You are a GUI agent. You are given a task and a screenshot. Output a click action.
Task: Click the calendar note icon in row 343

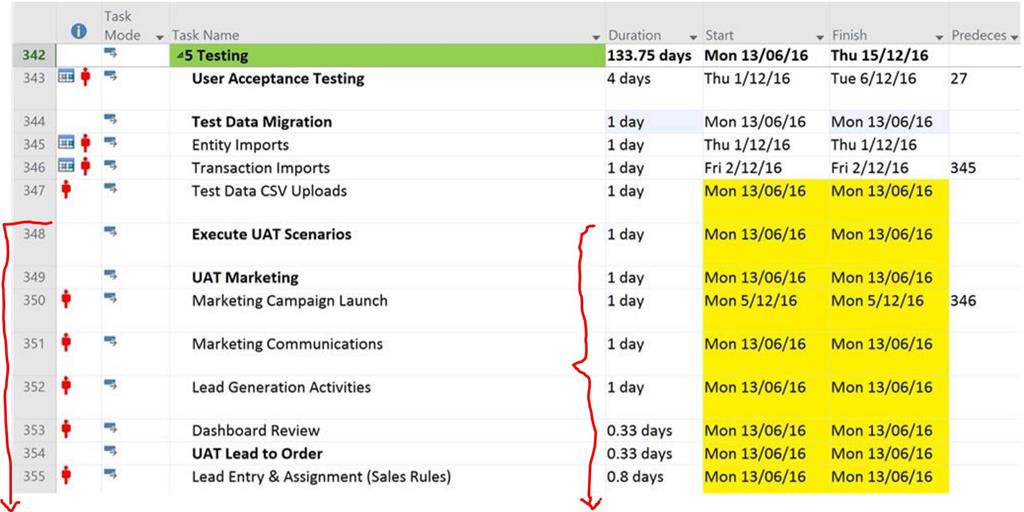point(67,78)
